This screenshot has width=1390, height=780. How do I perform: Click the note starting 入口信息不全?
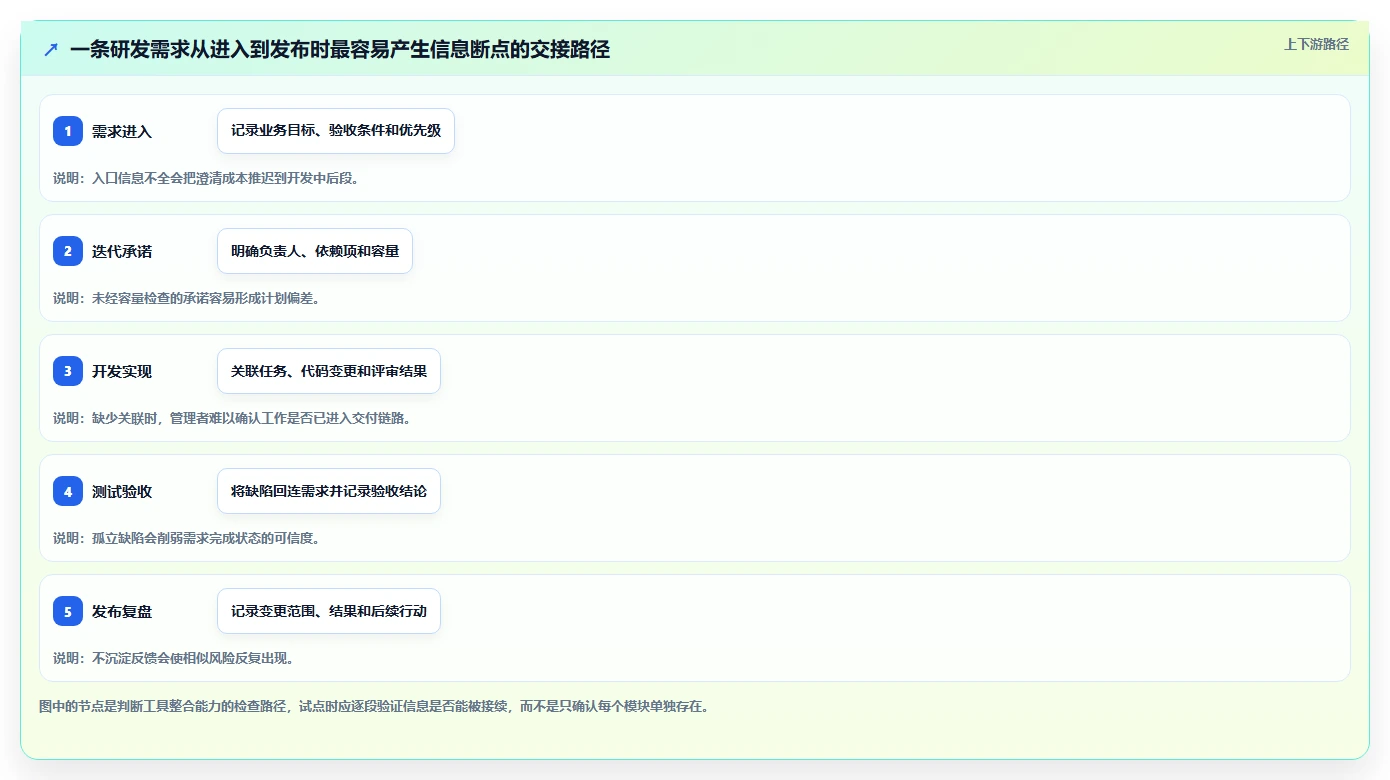(x=206, y=178)
